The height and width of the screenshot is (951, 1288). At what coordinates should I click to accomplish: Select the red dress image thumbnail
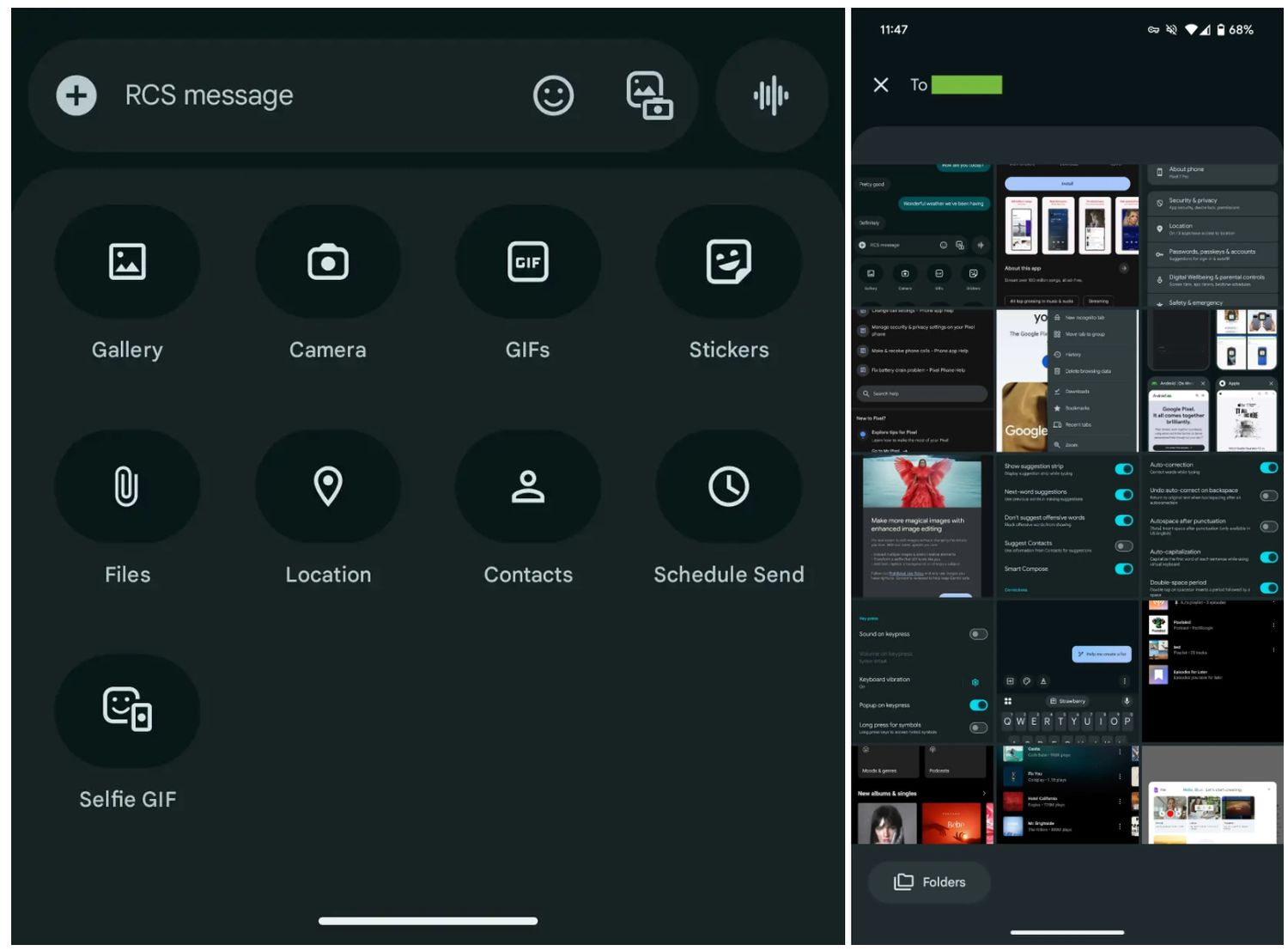[922, 526]
